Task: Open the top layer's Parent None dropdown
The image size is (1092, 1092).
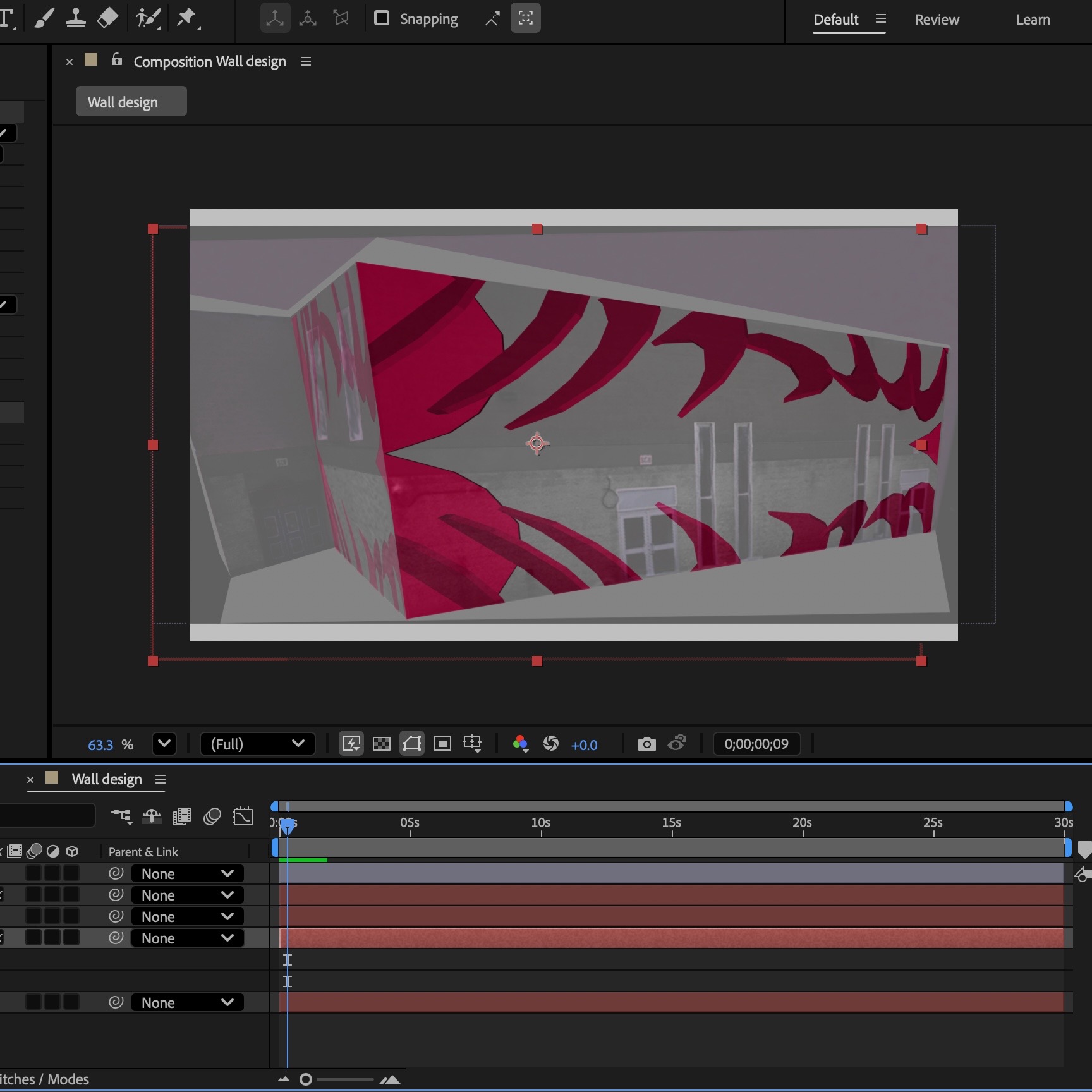Action: click(x=186, y=873)
